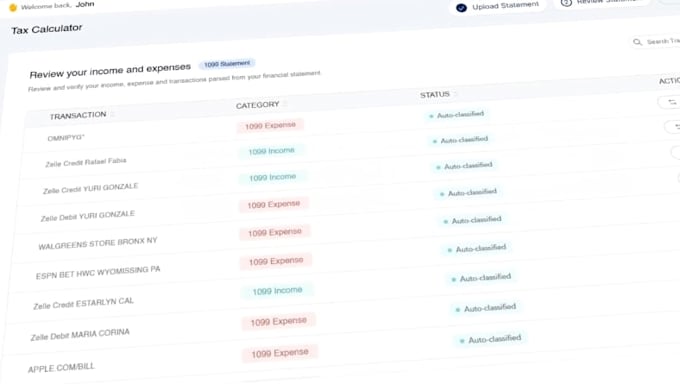Click Auto-classified status in Zelle Debit YURI GONZALE row
This screenshot has width=680, height=384.
pyautogui.click(x=468, y=192)
